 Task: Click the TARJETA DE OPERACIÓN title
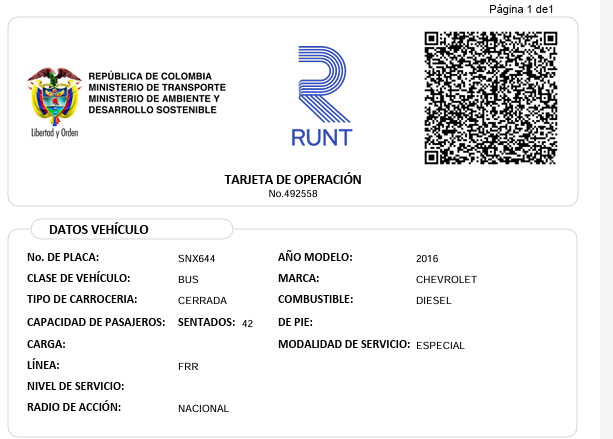pos(293,179)
